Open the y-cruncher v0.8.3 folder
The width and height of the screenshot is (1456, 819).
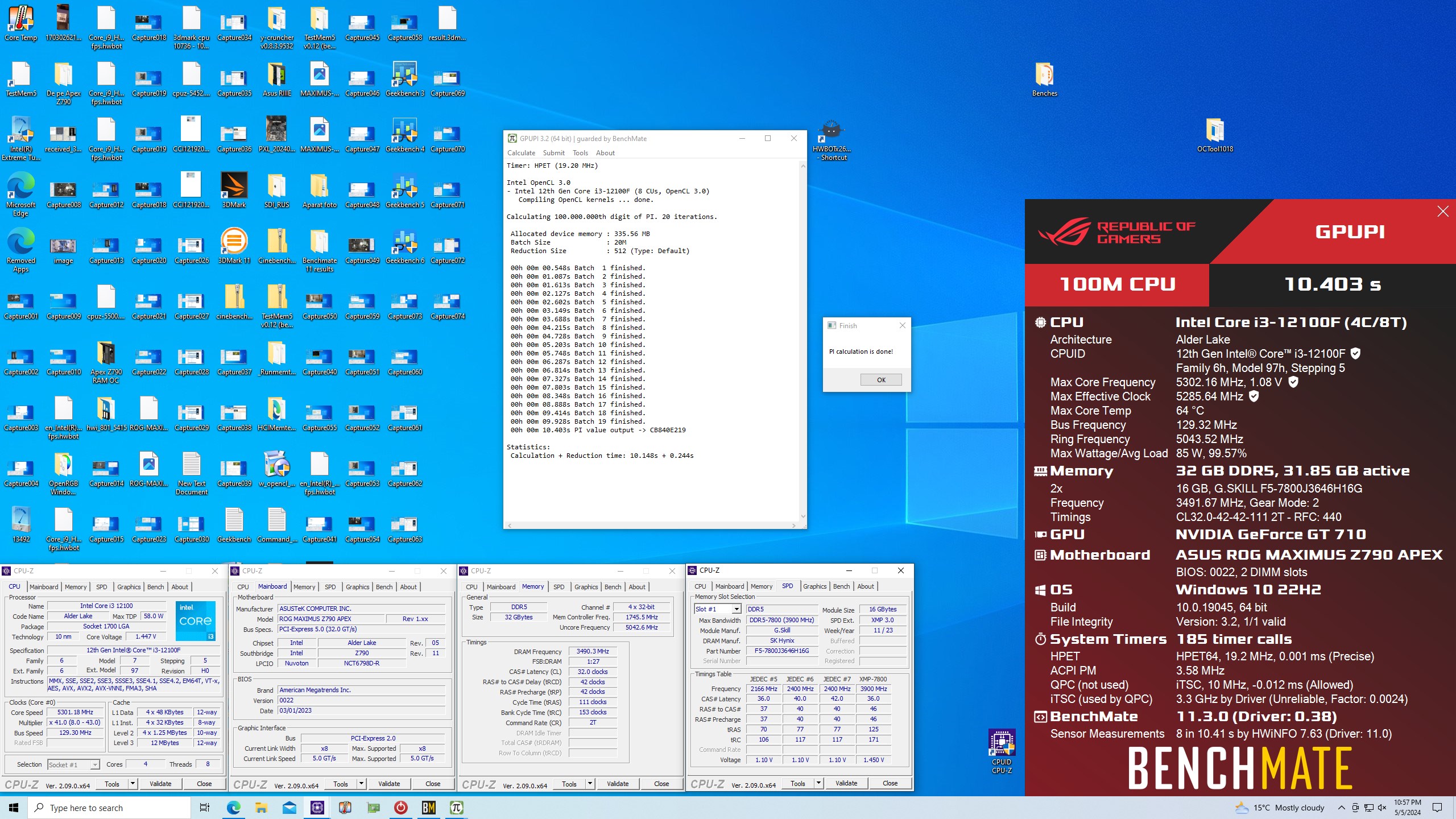276,27
